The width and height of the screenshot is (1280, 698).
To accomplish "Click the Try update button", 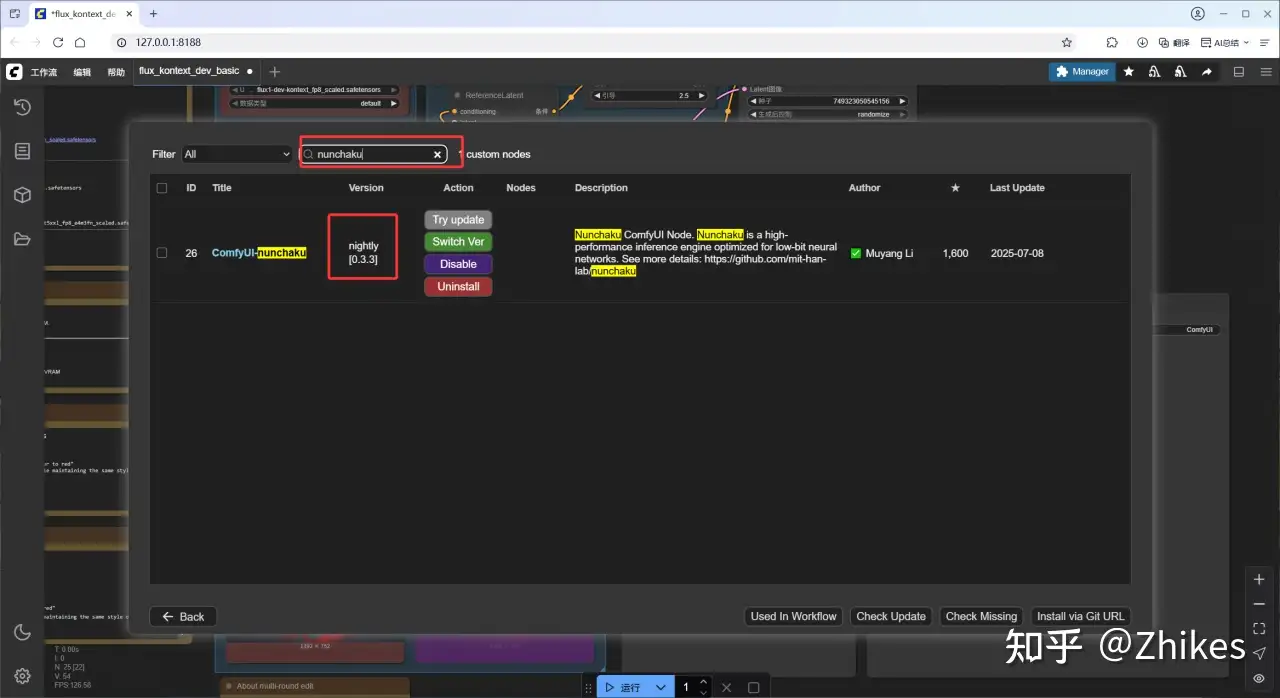I will [x=458, y=220].
